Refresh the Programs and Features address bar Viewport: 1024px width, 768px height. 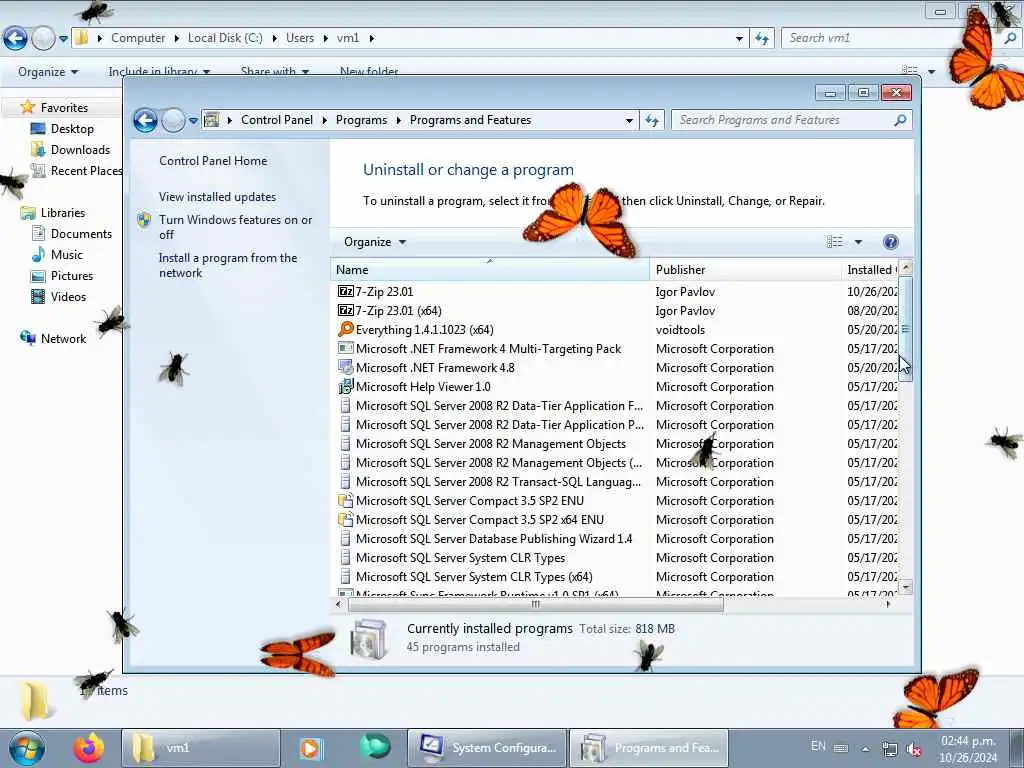652,120
